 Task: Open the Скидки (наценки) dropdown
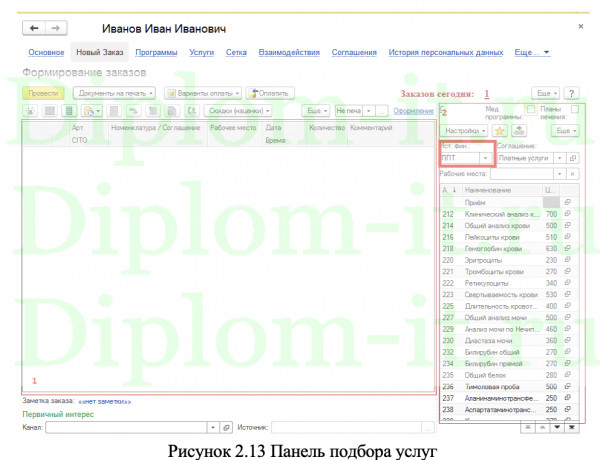click(241, 111)
